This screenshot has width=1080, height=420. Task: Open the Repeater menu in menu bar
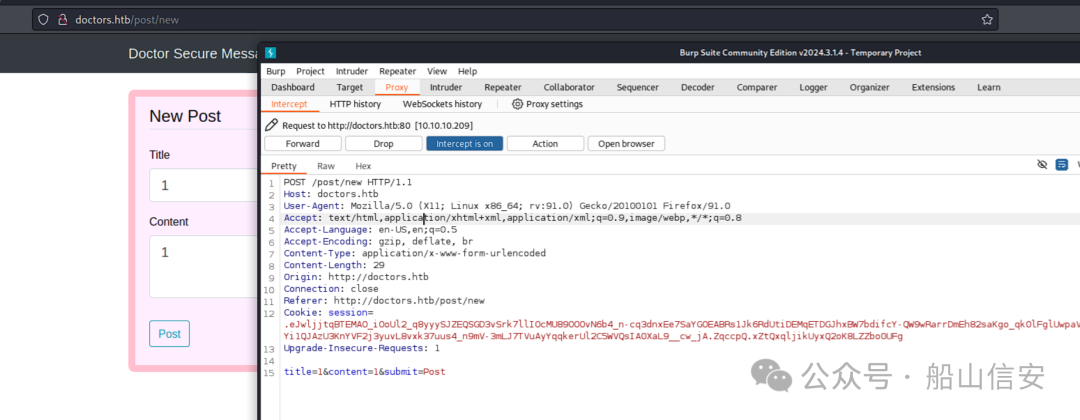point(397,71)
